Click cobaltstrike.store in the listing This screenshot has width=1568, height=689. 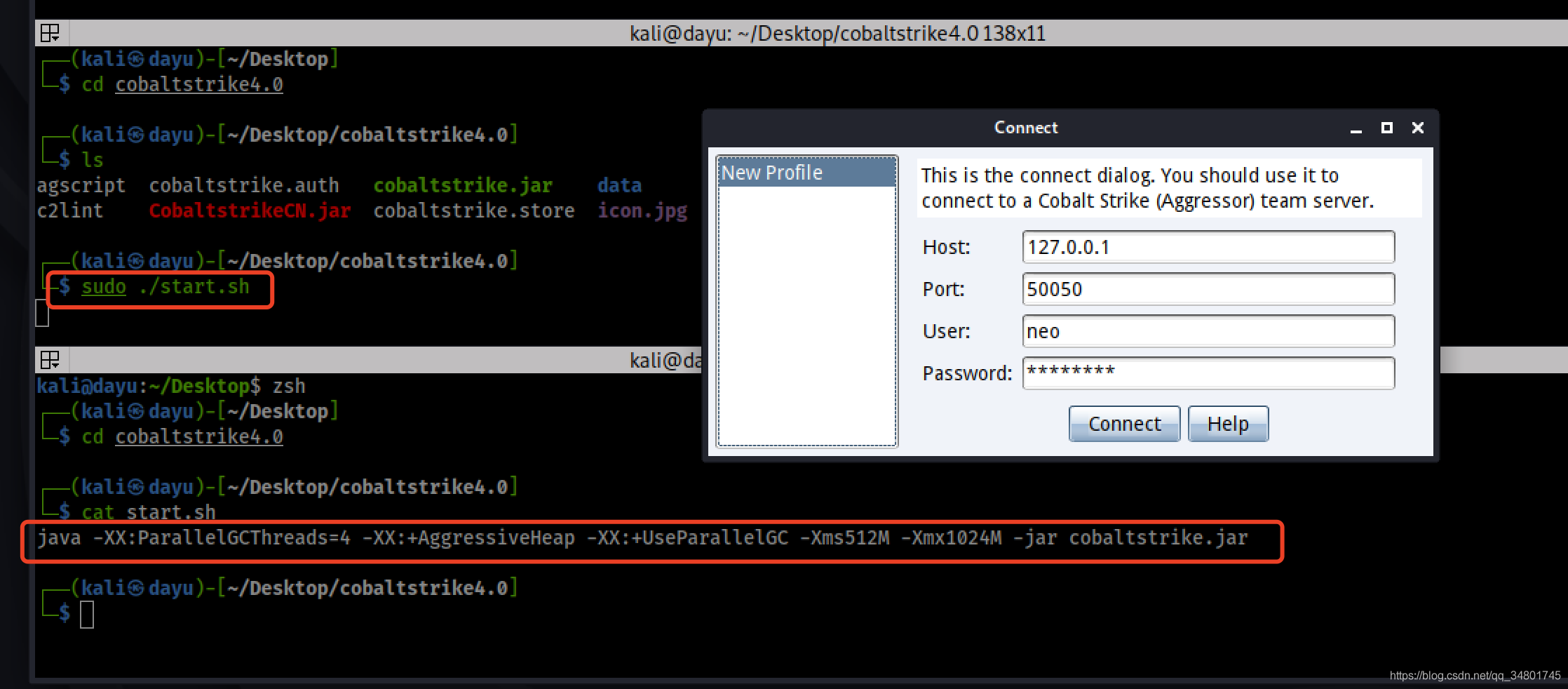point(474,210)
